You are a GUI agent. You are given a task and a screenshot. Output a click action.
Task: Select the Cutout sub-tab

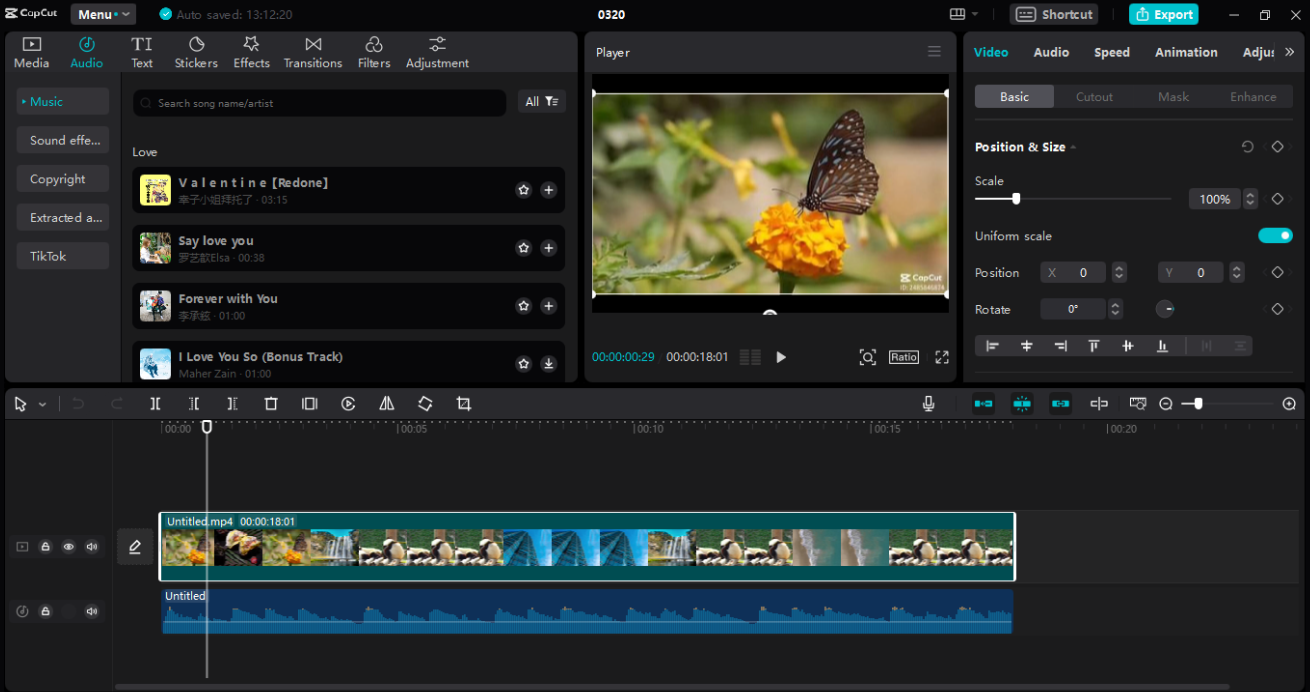pos(1094,97)
